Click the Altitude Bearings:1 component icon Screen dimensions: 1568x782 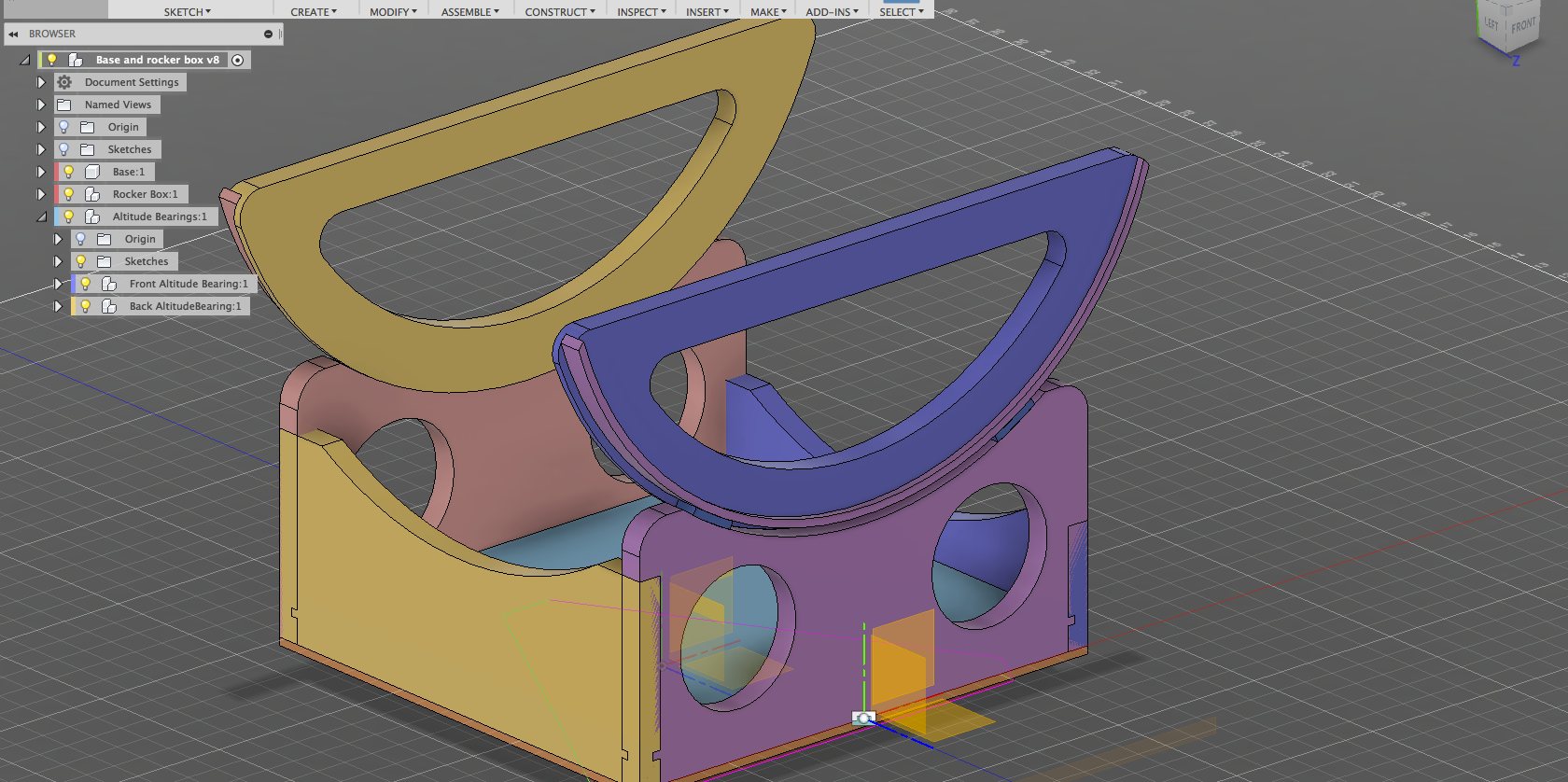pos(92,216)
